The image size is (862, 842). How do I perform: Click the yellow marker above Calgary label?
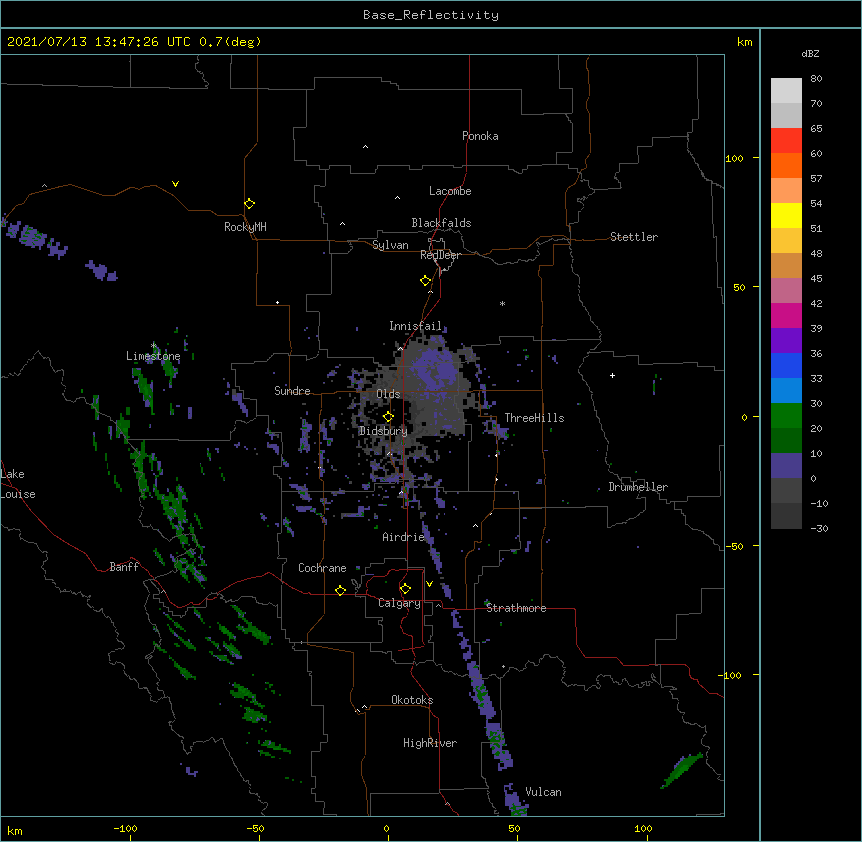coord(405,589)
